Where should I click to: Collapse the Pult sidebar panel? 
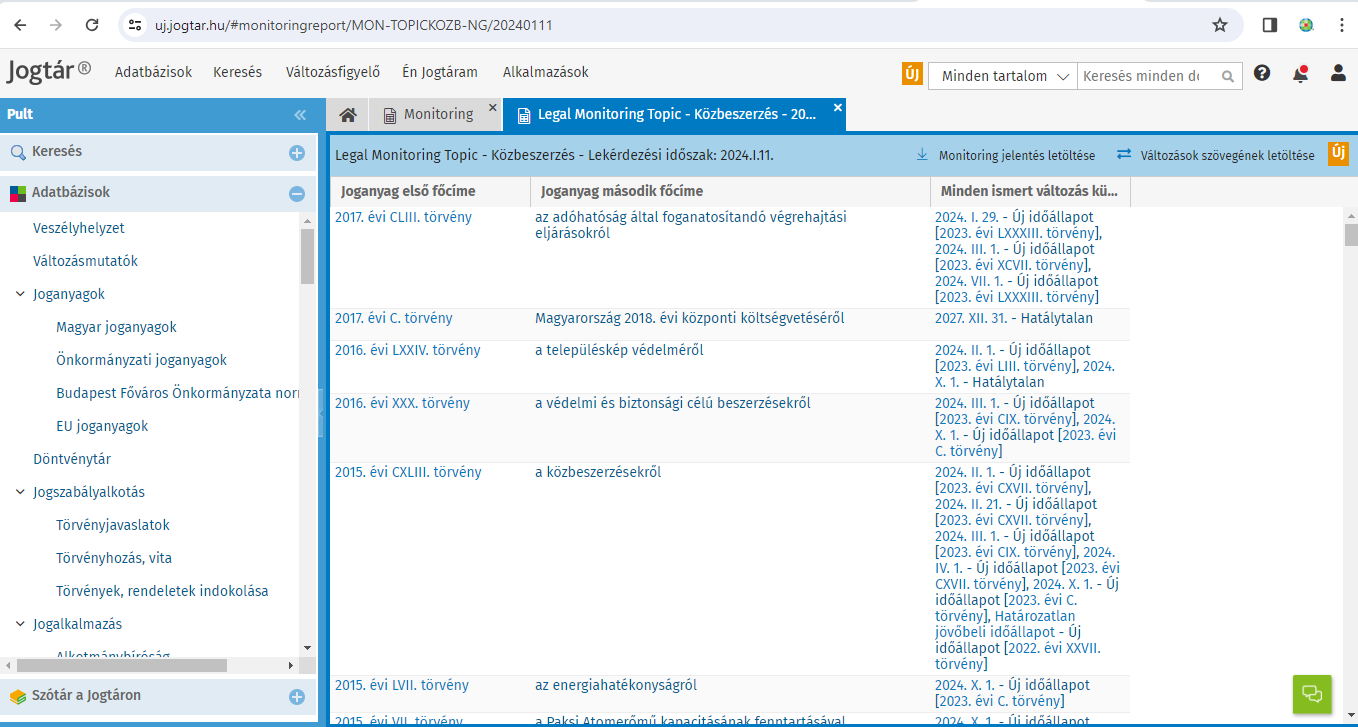tap(300, 115)
